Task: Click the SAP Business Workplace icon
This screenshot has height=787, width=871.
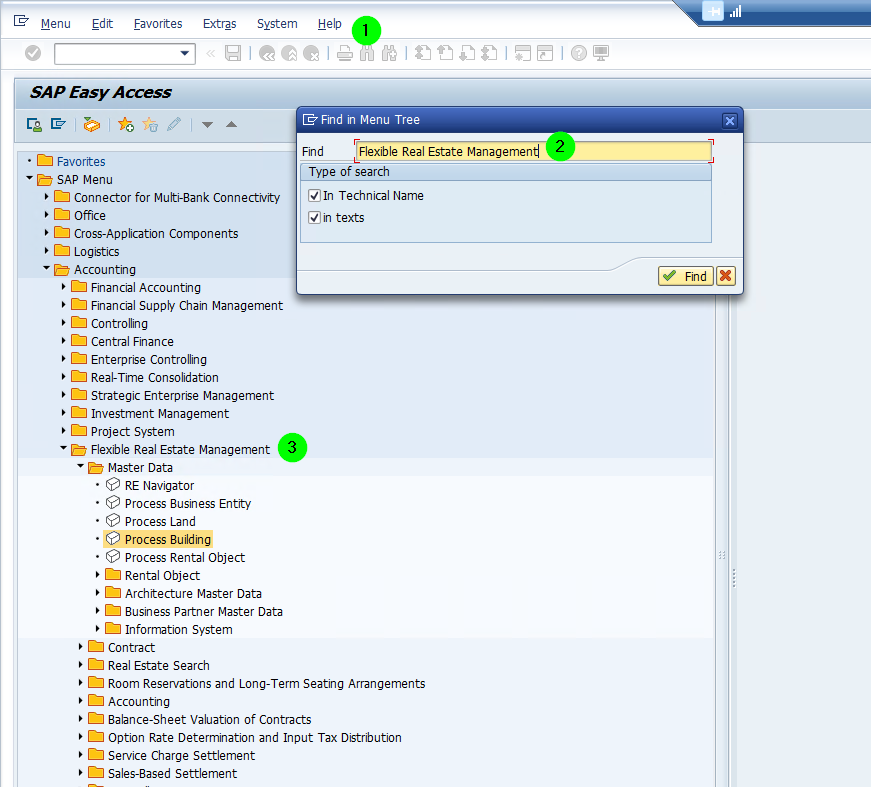Action: click(x=92, y=124)
